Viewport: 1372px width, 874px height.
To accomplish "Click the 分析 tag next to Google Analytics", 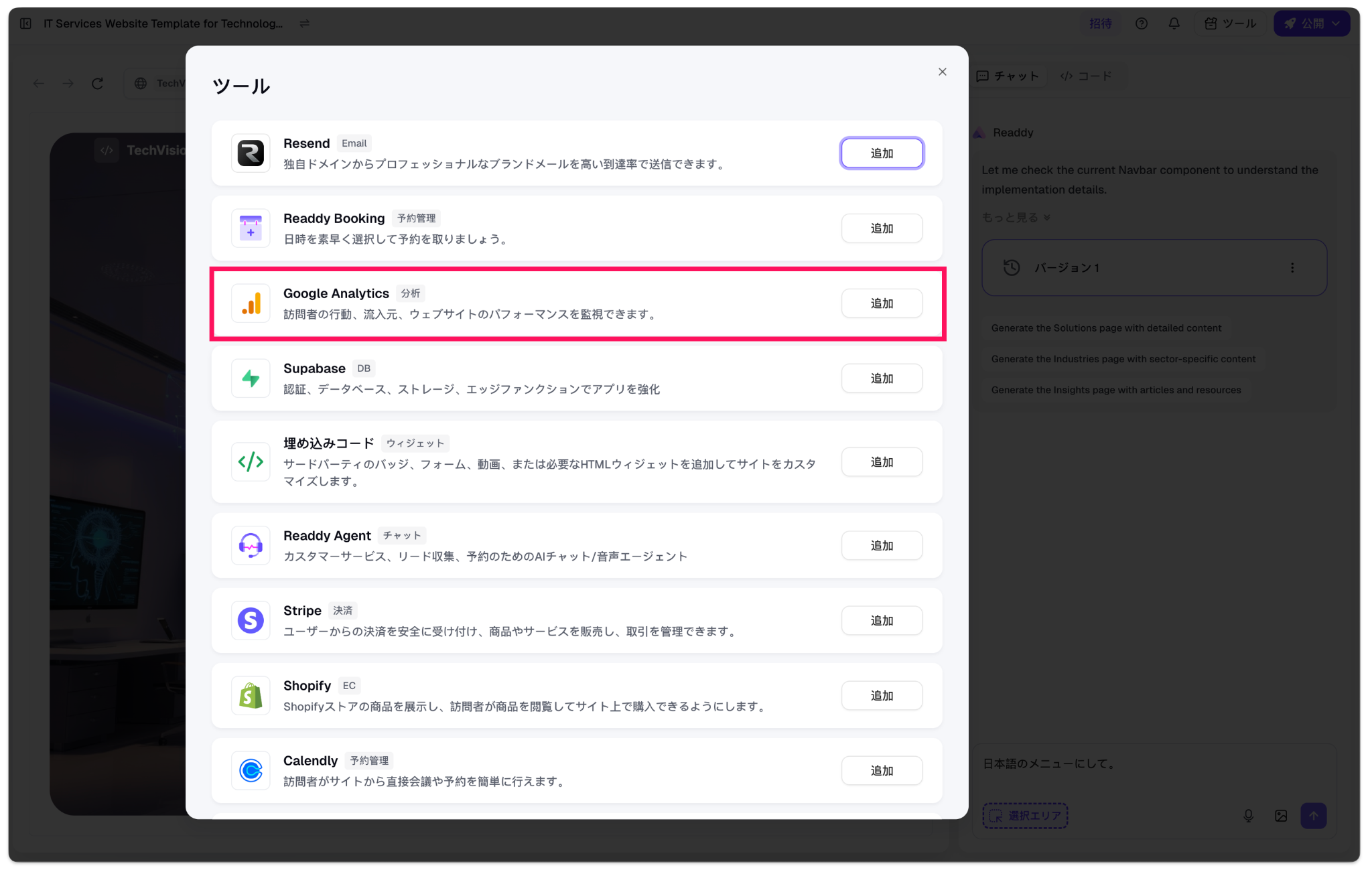I will tap(411, 293).
